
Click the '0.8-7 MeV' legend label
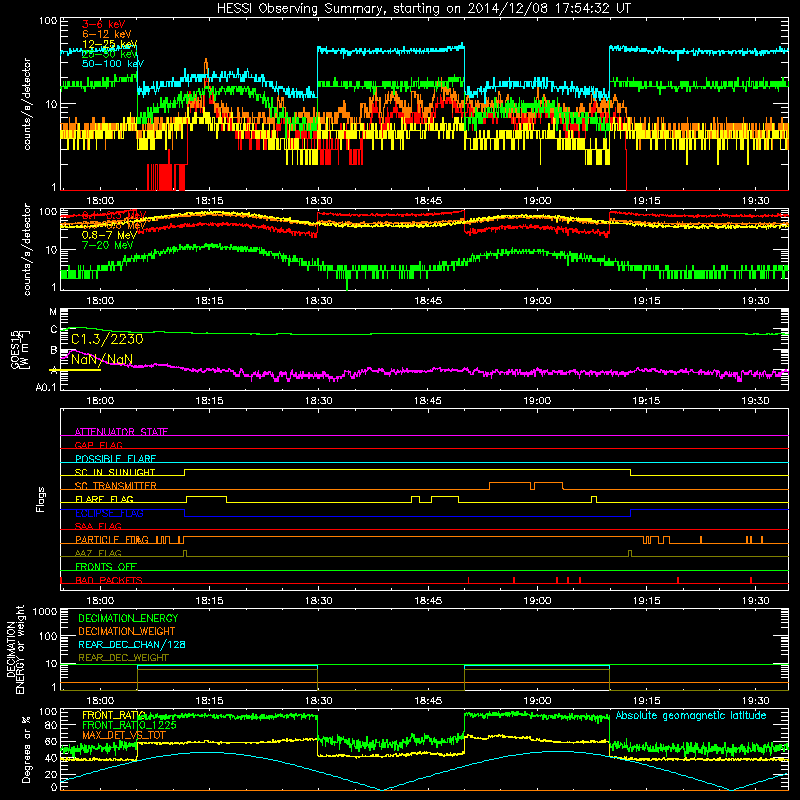109,235
